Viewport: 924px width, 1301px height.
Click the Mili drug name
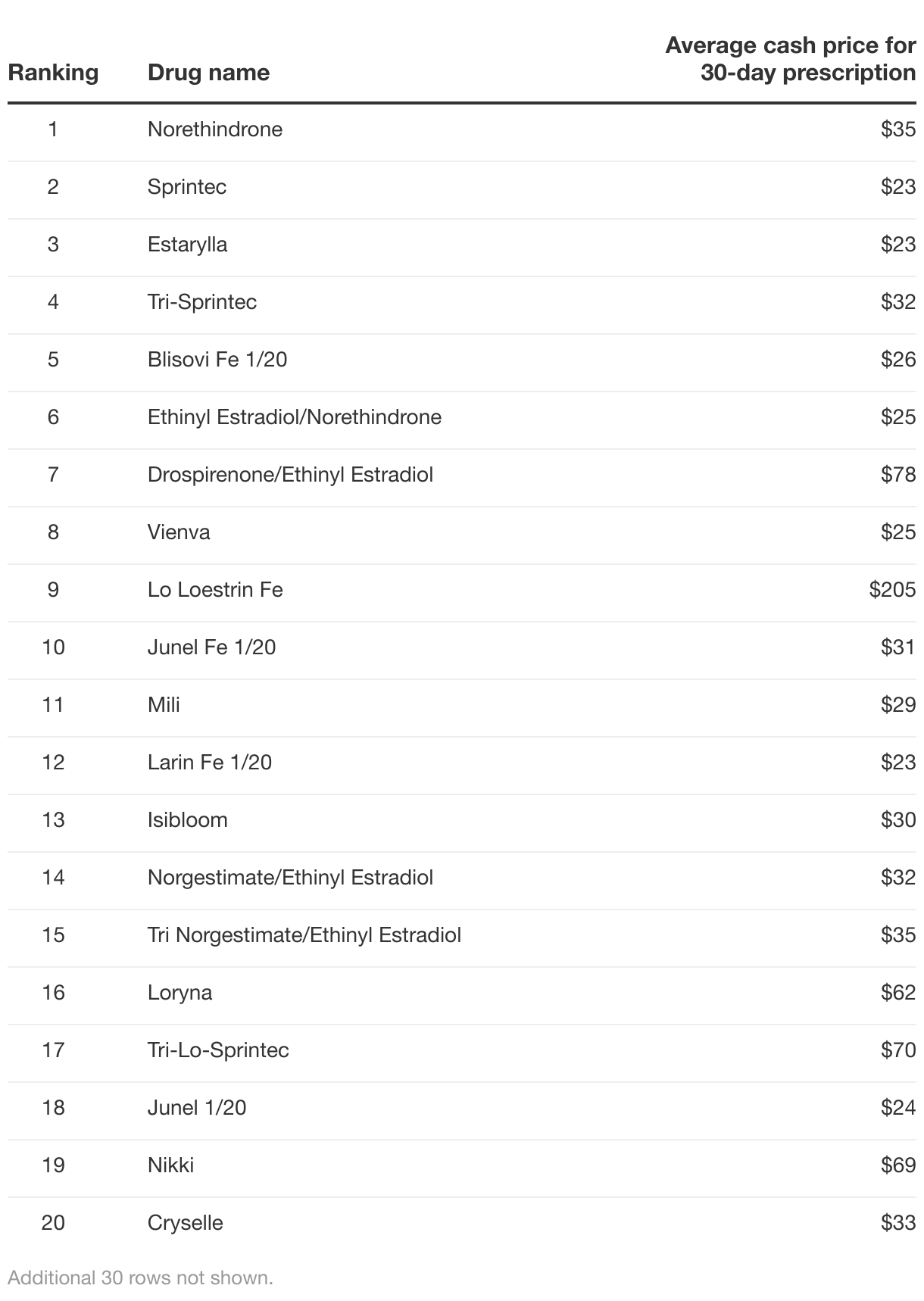coord(164,705)
